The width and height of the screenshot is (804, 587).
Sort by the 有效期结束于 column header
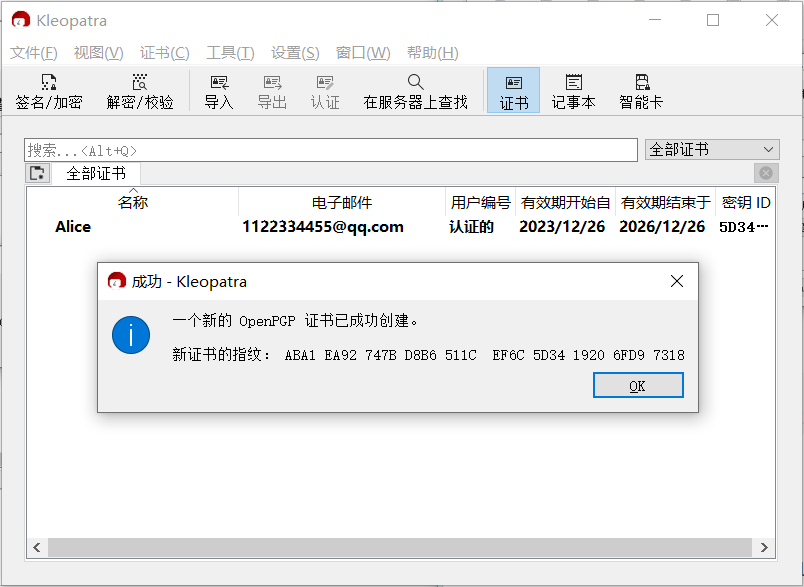(x=665, y=203)
